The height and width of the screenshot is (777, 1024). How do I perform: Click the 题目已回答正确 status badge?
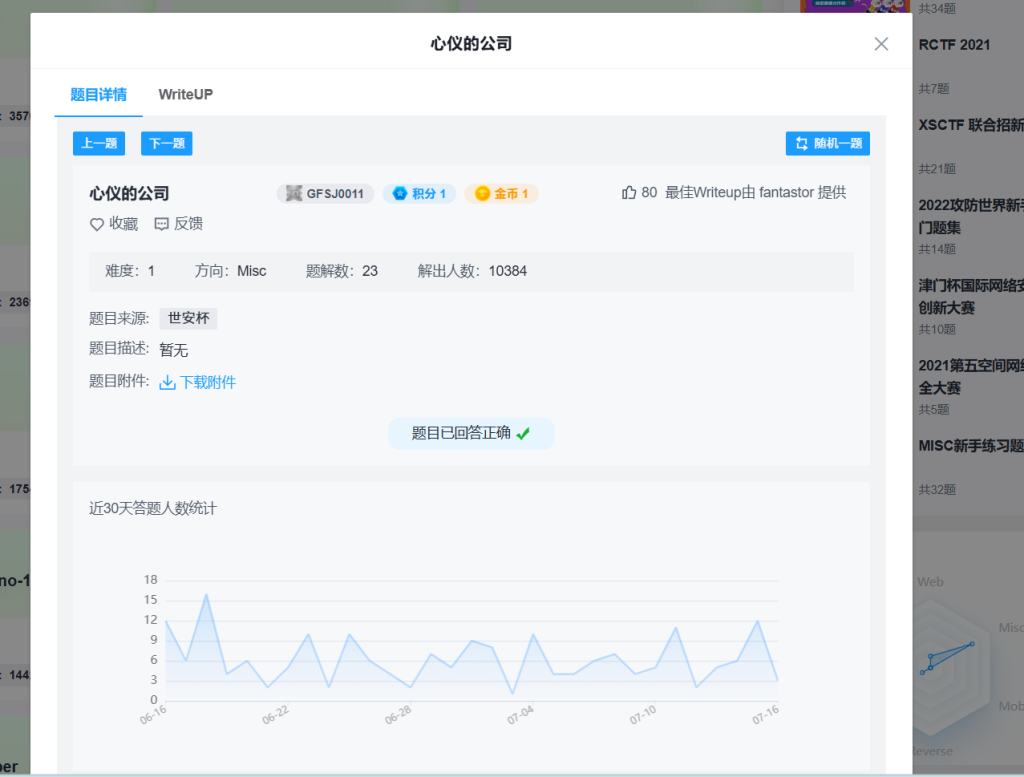click(470, 433)
